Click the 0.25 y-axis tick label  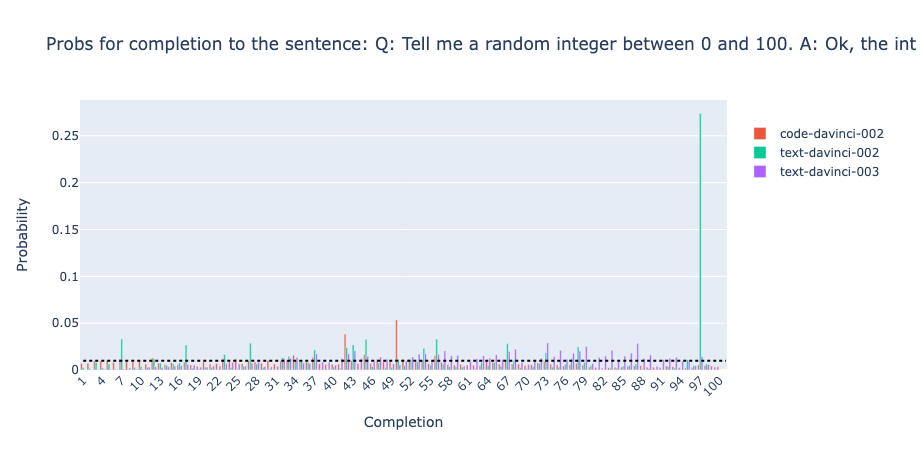coord(66,136)
